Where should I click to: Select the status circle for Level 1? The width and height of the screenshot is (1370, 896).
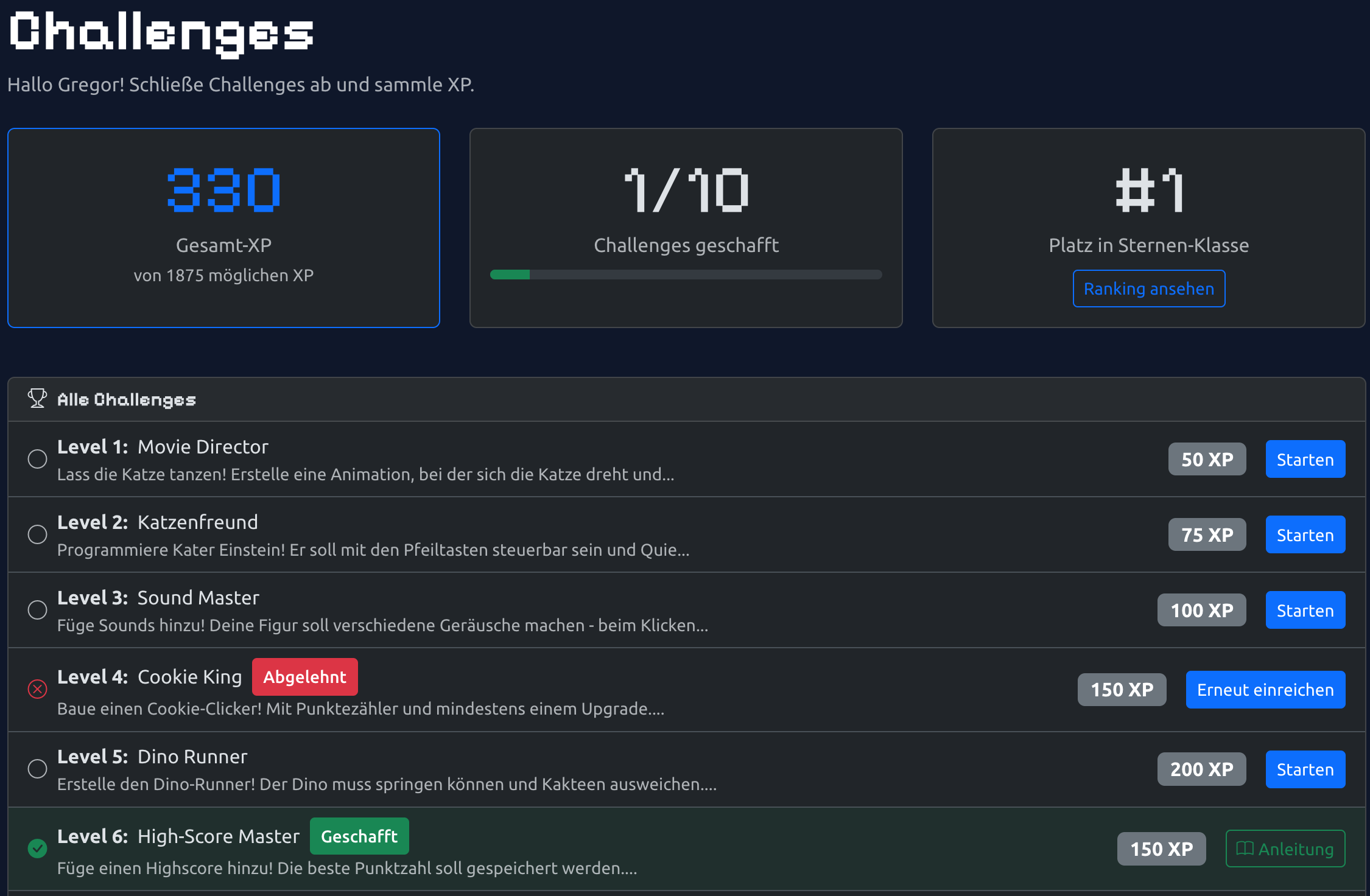pos(37,459)
